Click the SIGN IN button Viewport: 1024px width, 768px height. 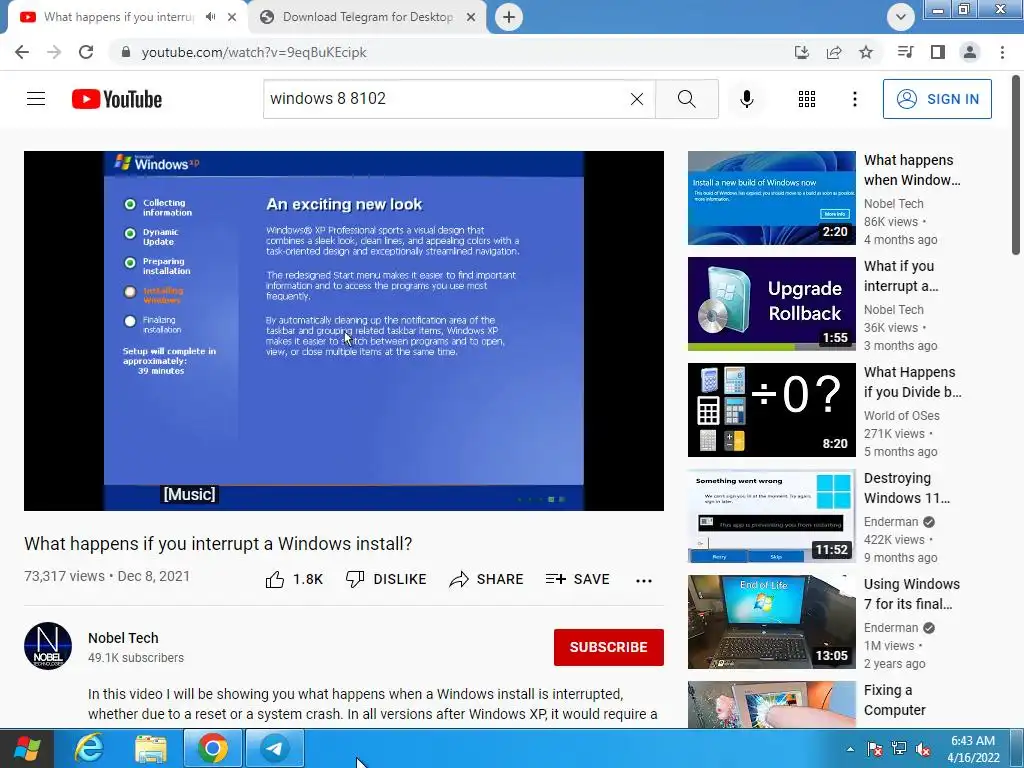[x=937, y=99]
